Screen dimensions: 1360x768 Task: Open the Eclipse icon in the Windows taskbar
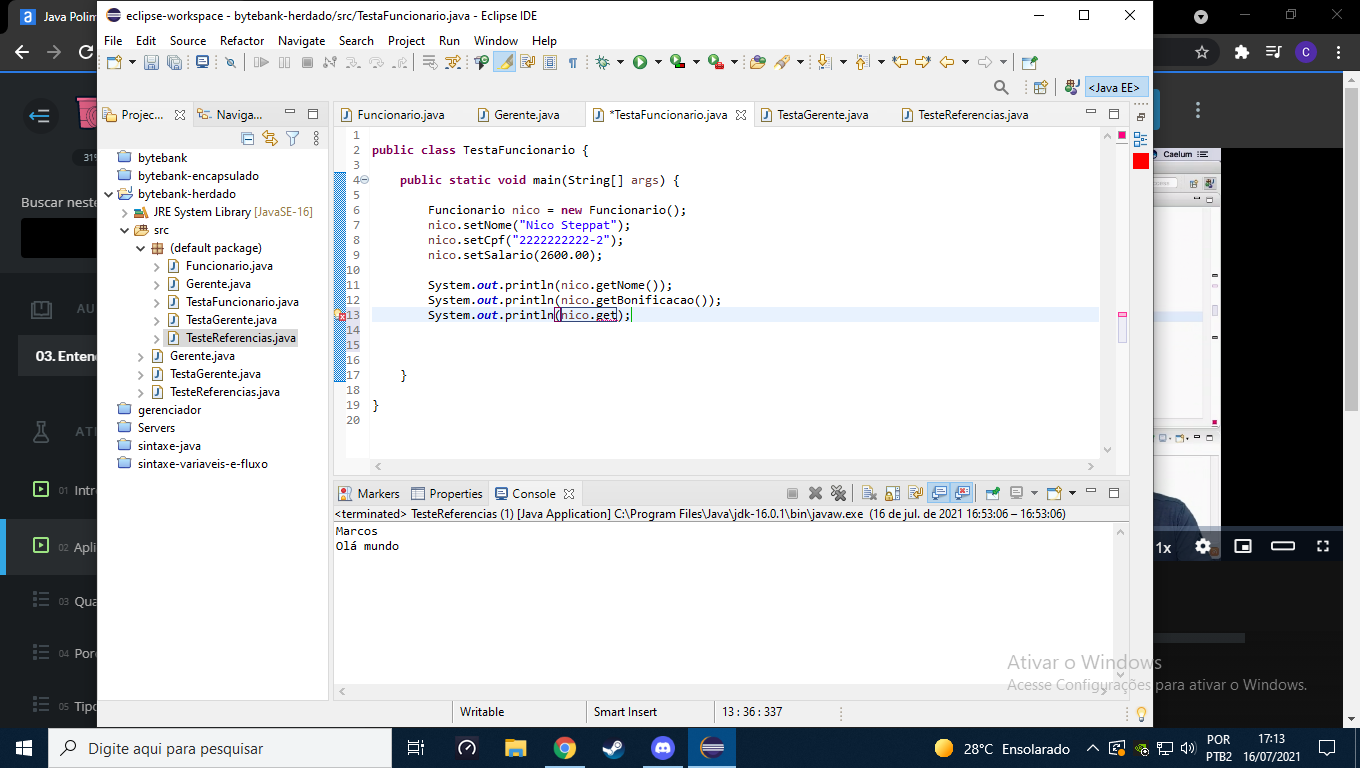711,748
